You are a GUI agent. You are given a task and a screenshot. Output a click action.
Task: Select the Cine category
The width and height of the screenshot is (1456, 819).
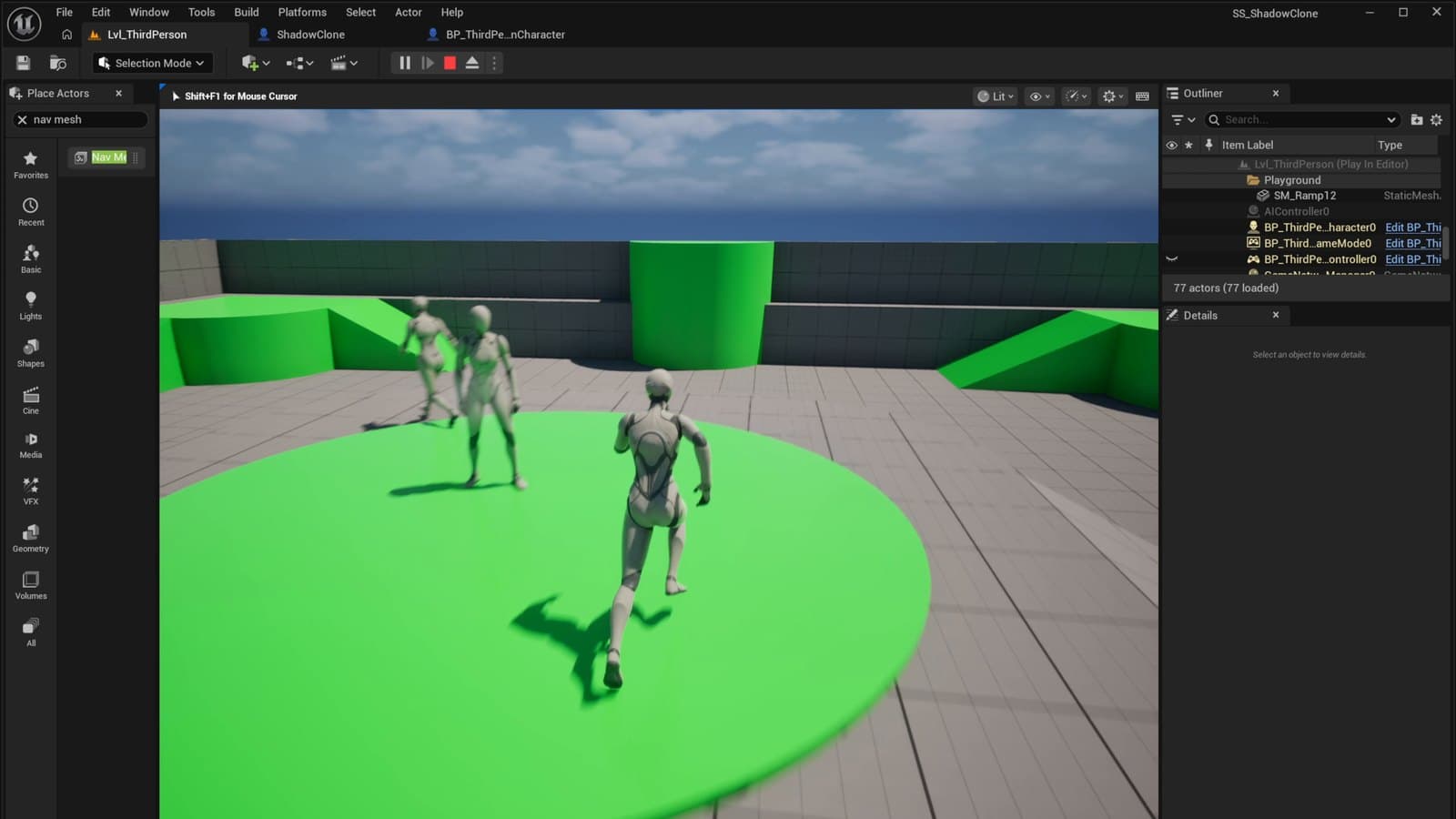30,400
